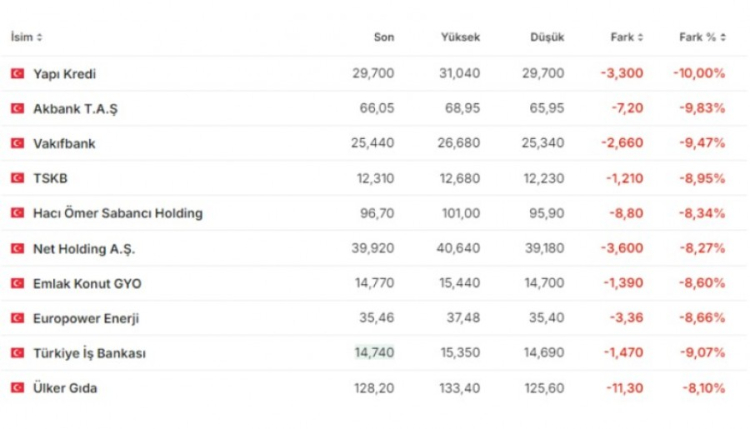The width and height of the screenshot is (750, 429).
Task: Click the flag icon next to Europower Enerji
Action: [17, 318]
